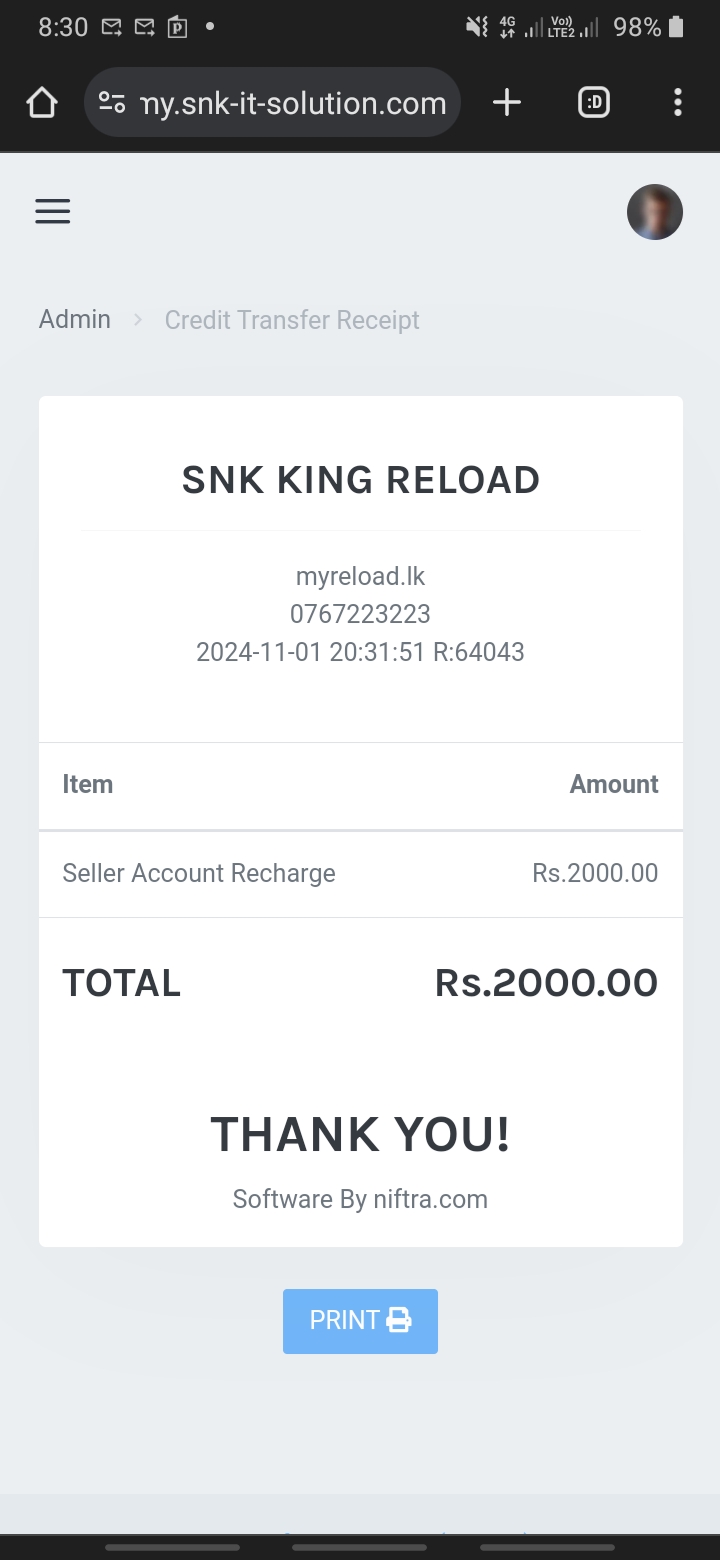
Task: Open the hamburger navigation menu
Action: tap(53, 211)
